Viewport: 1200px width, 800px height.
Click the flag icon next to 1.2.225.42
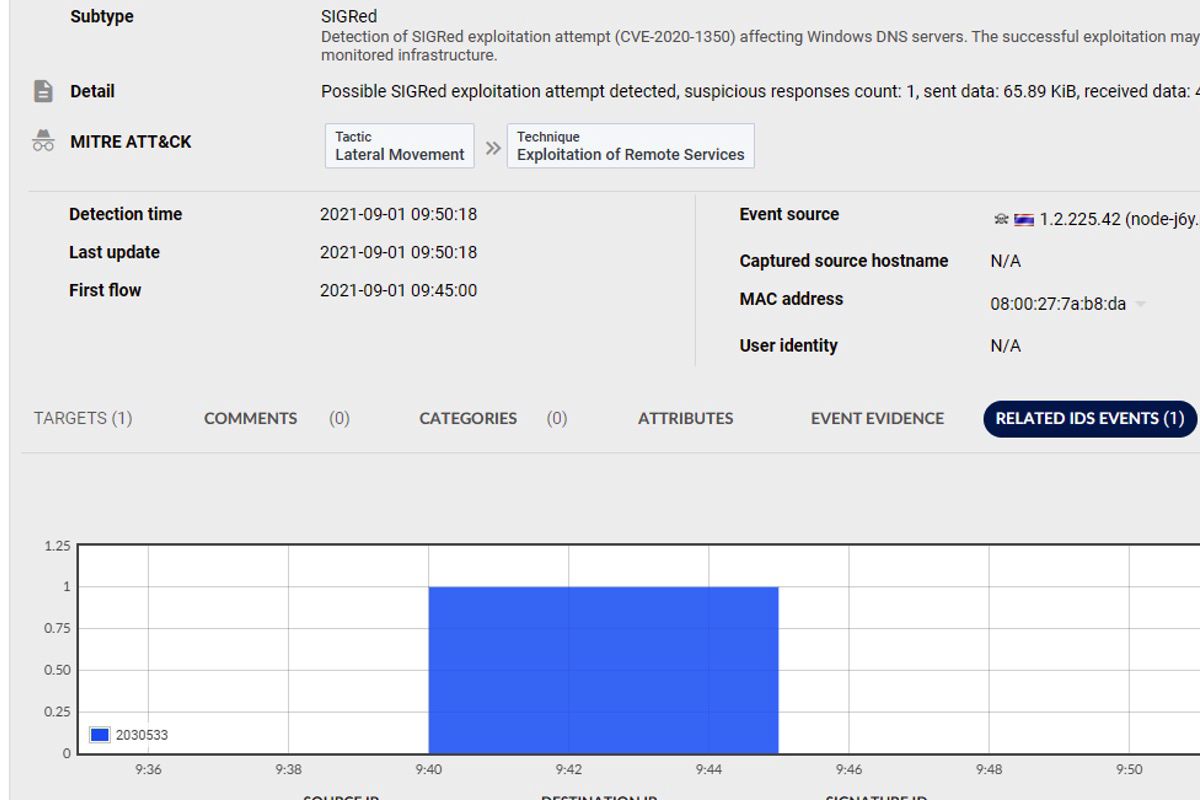[x=1024, y=220]
